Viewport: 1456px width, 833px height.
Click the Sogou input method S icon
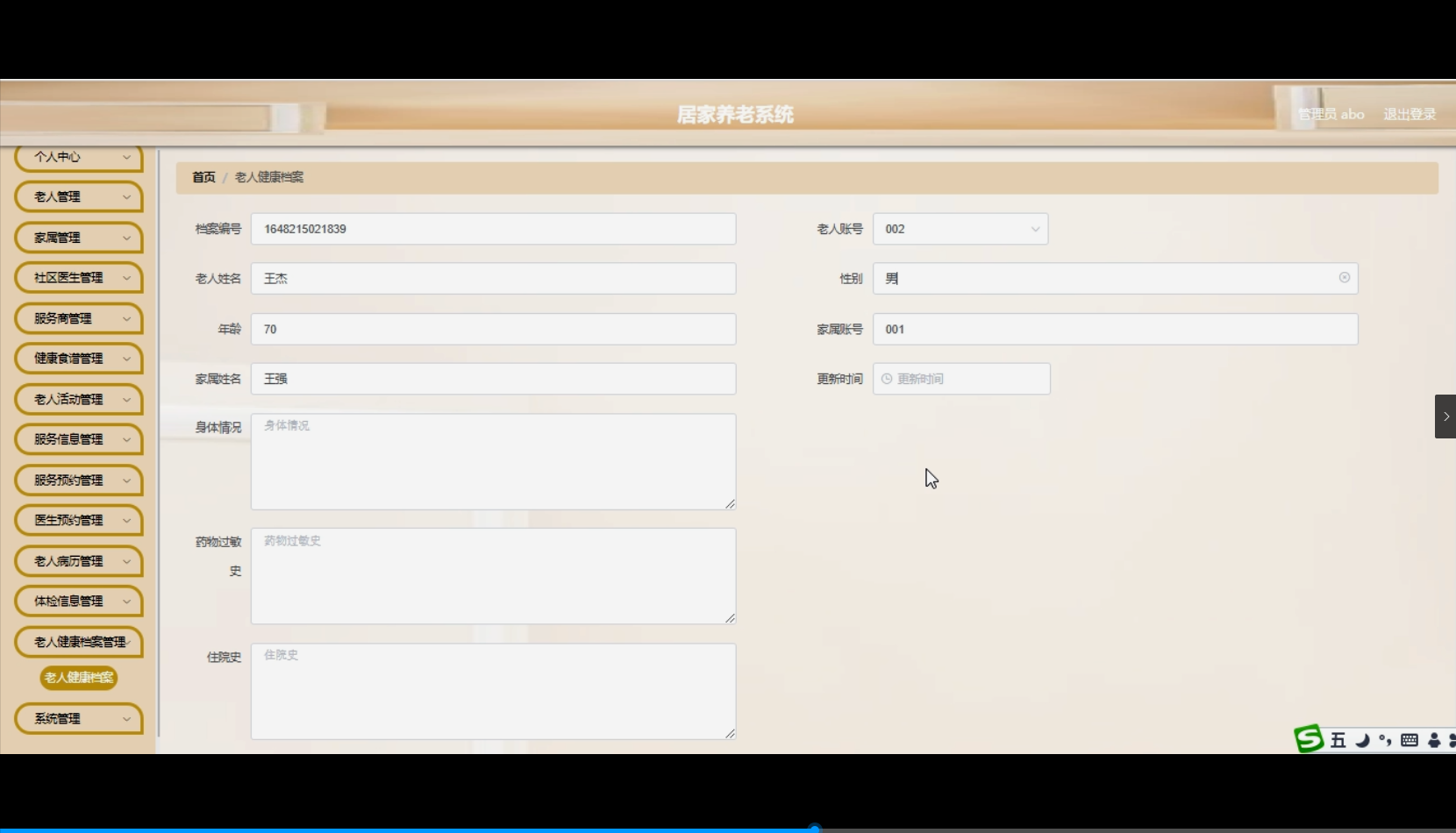pos(1309,738)
